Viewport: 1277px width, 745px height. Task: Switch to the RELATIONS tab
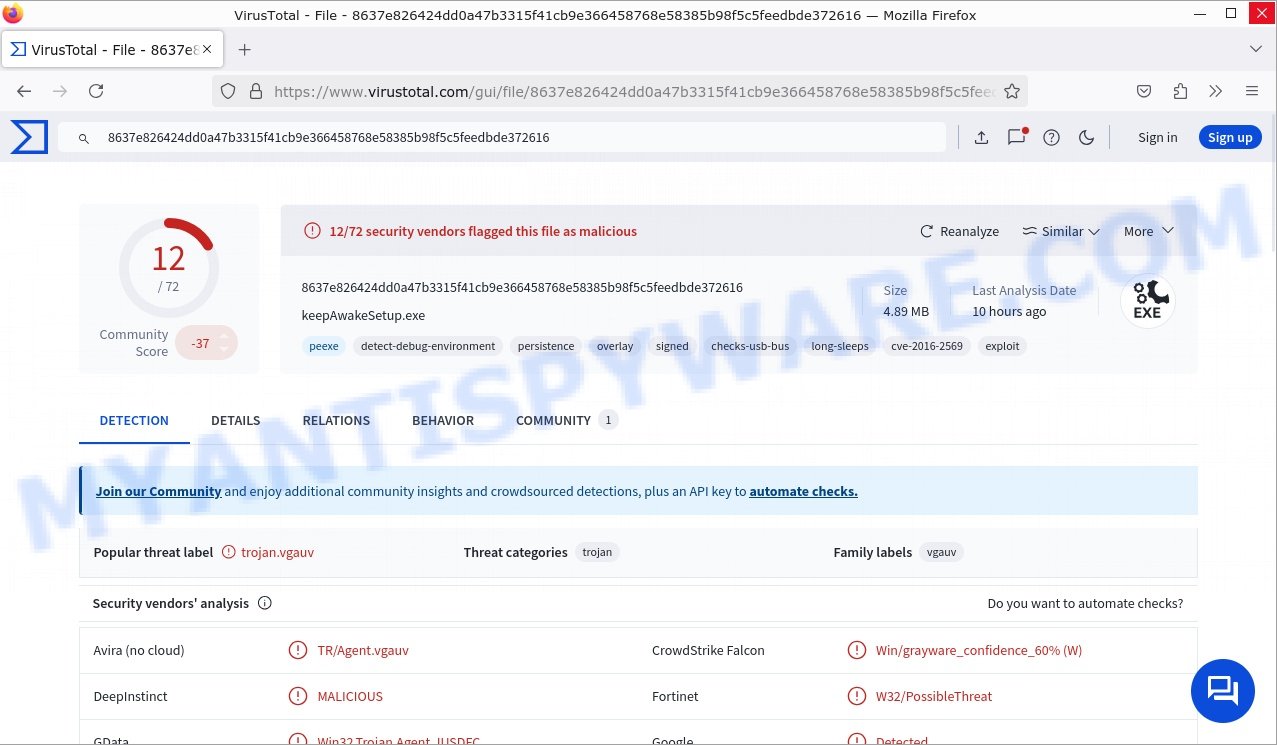336,420
